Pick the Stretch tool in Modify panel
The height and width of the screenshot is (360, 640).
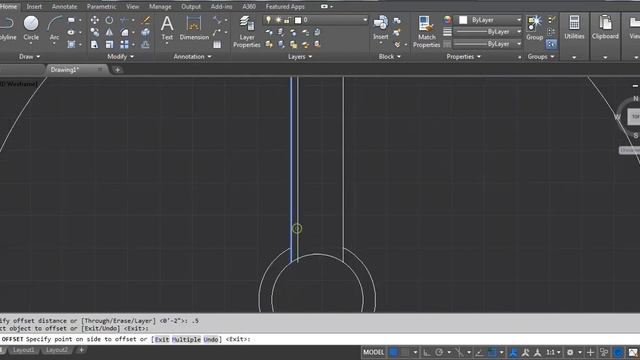(x=95, y=44)
